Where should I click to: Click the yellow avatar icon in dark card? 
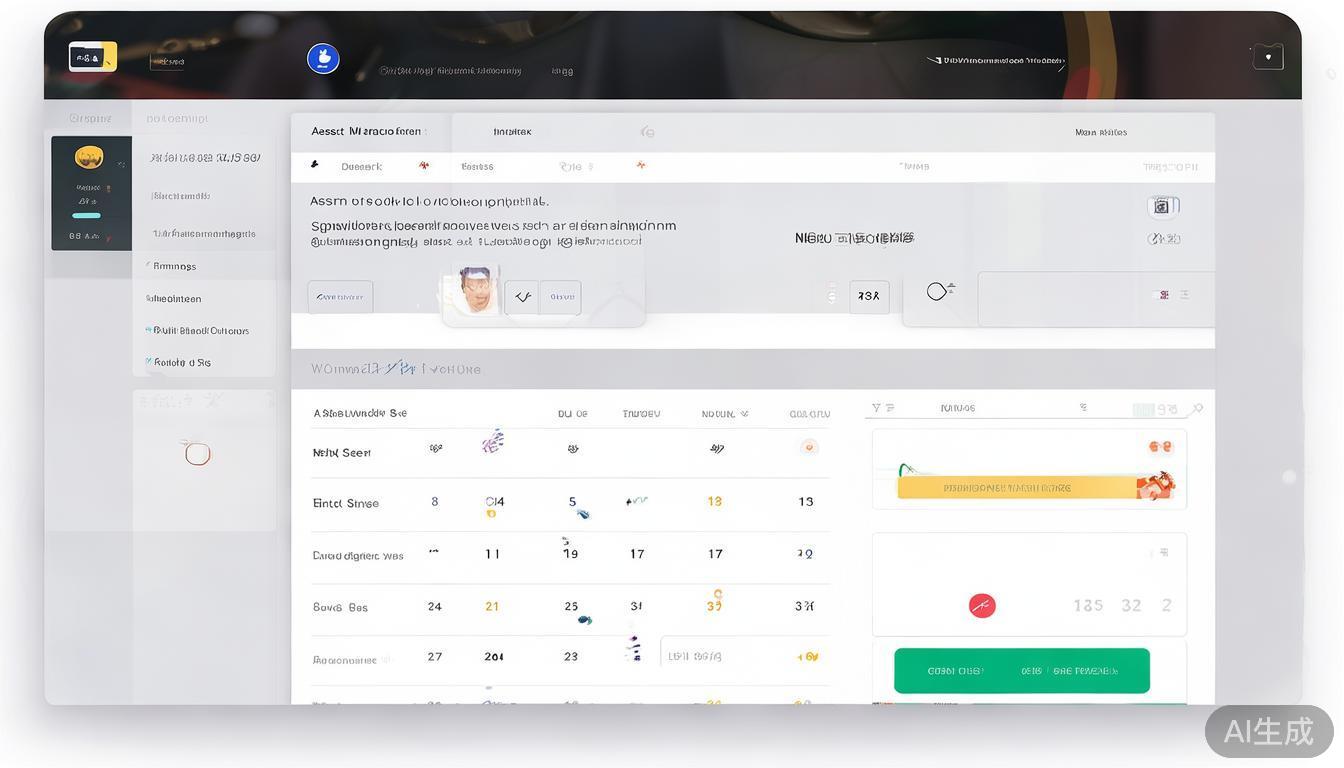tap(89, 158)
